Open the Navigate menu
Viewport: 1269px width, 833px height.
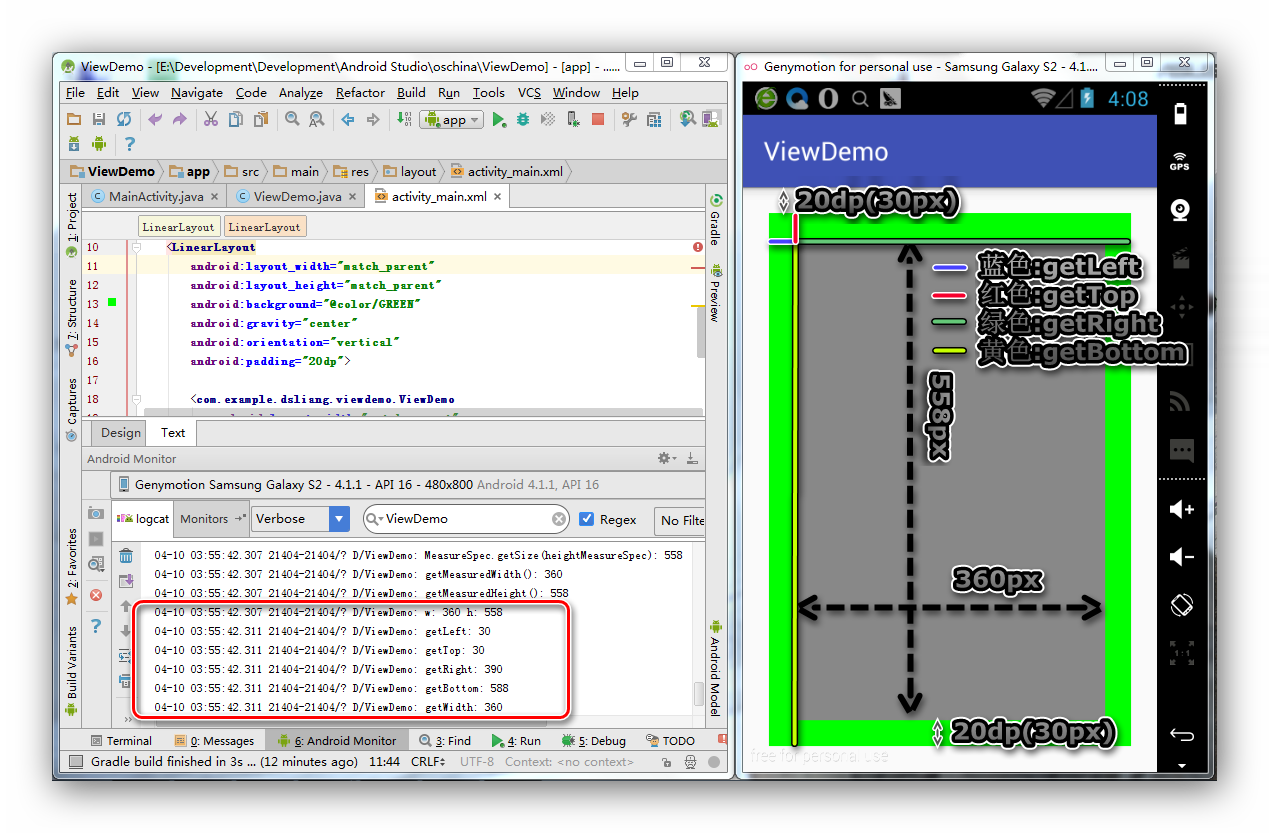(196, 92)
